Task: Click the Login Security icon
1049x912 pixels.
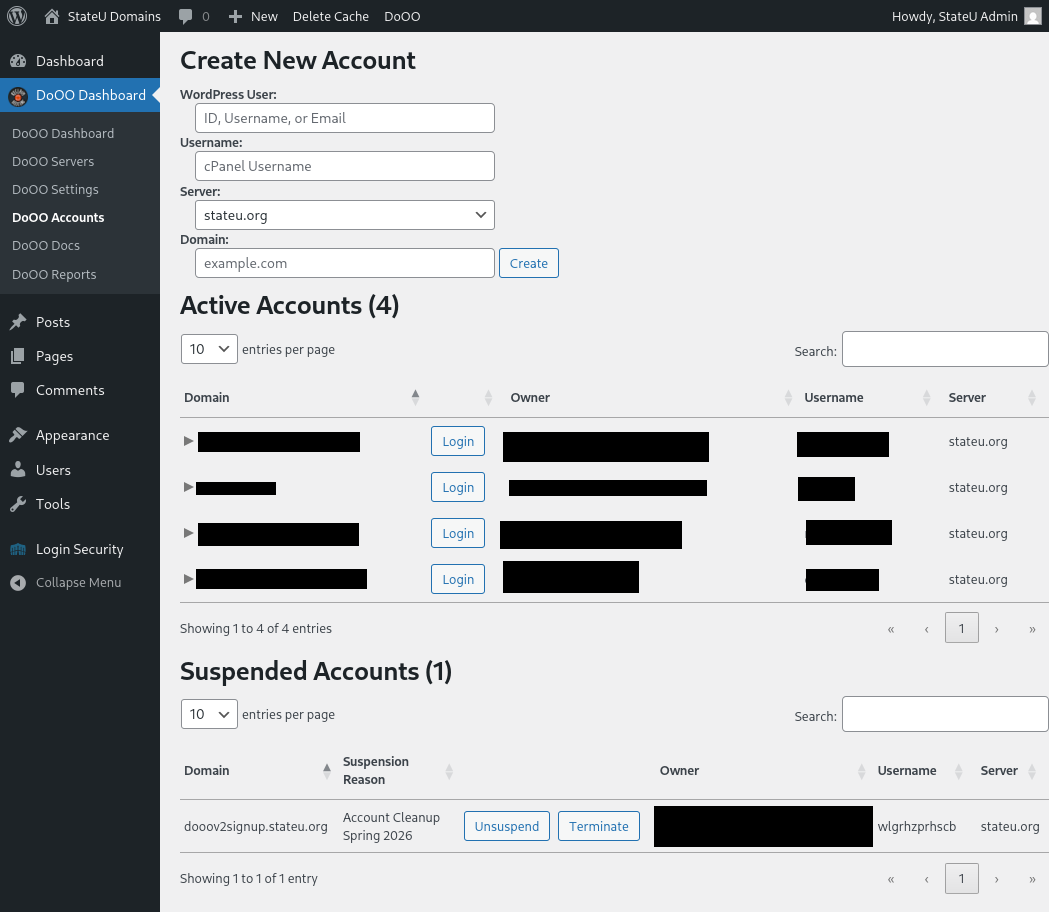Action: click(x=18, y=549)
